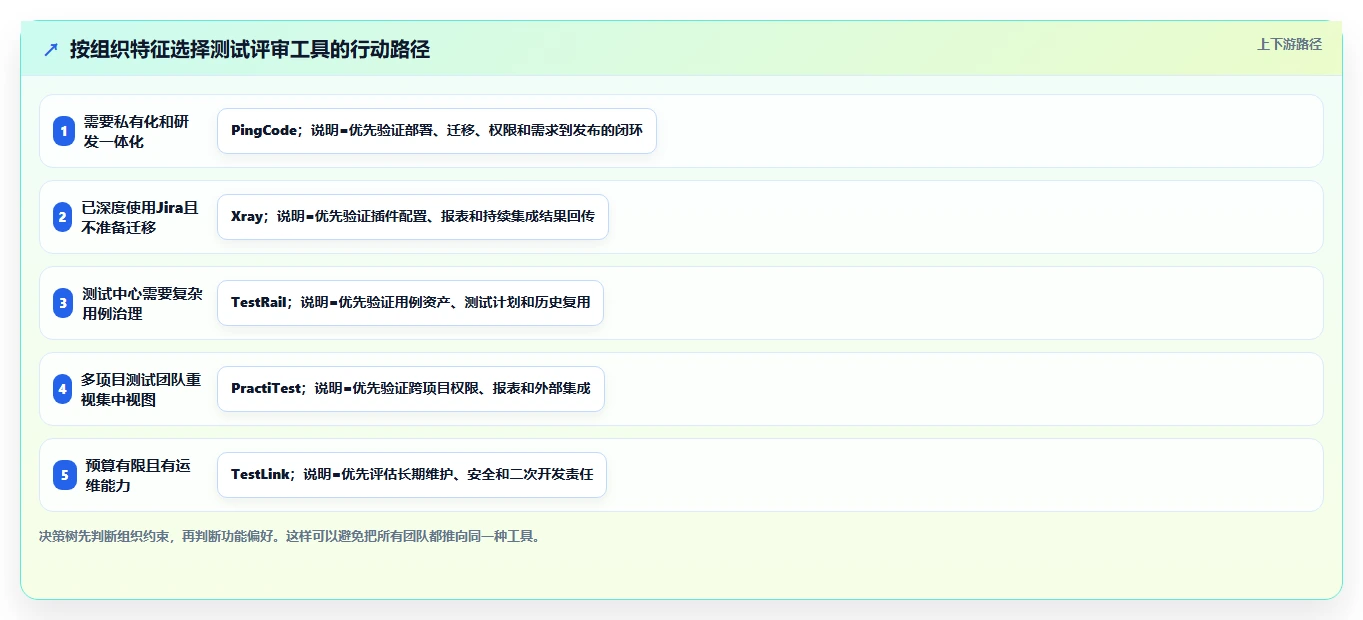
Task: Select the text 预算有限且有运维能力
Action: coord(137,475)
